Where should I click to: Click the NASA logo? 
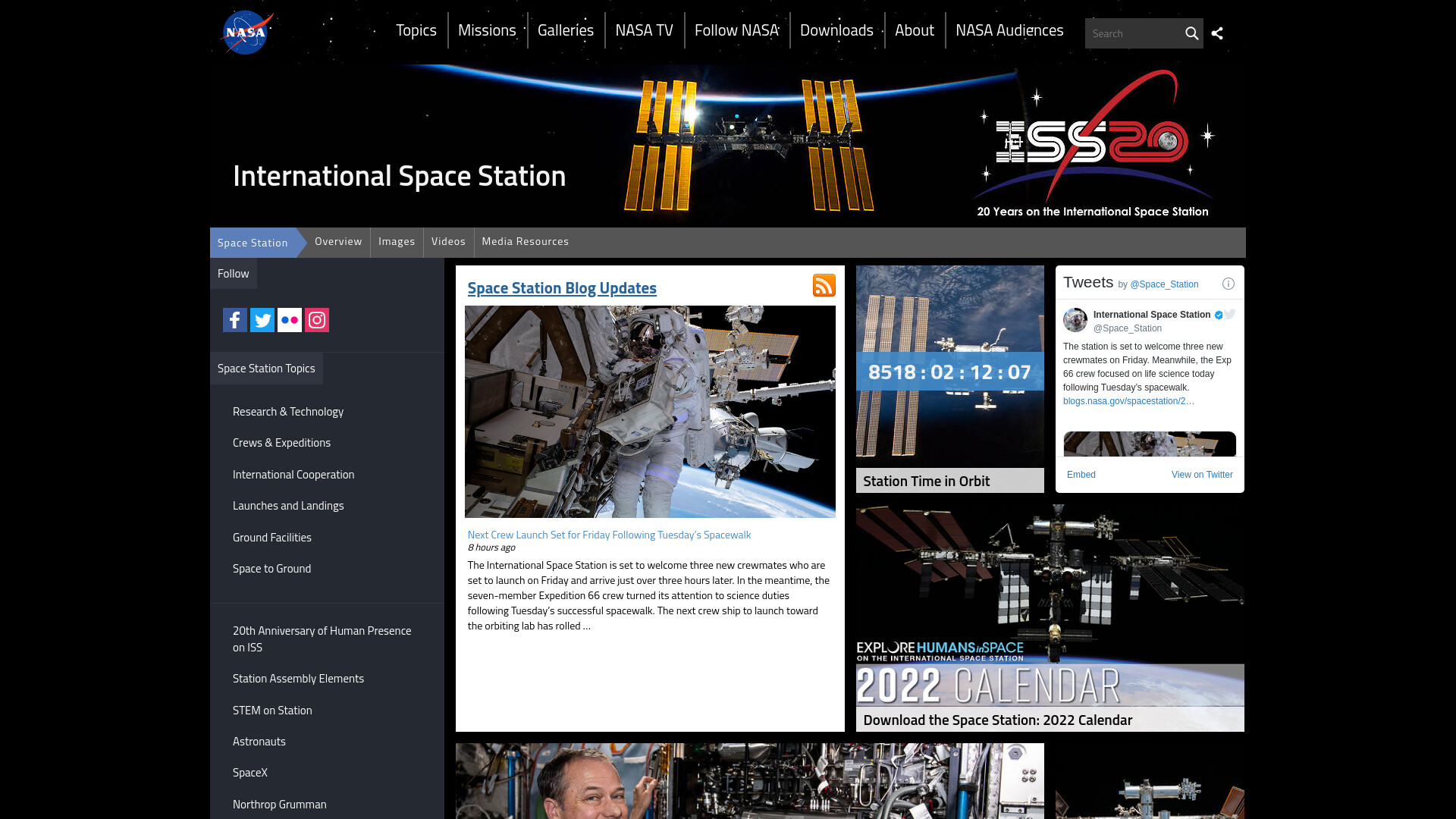pyautogui.click(x=246, y=33)
